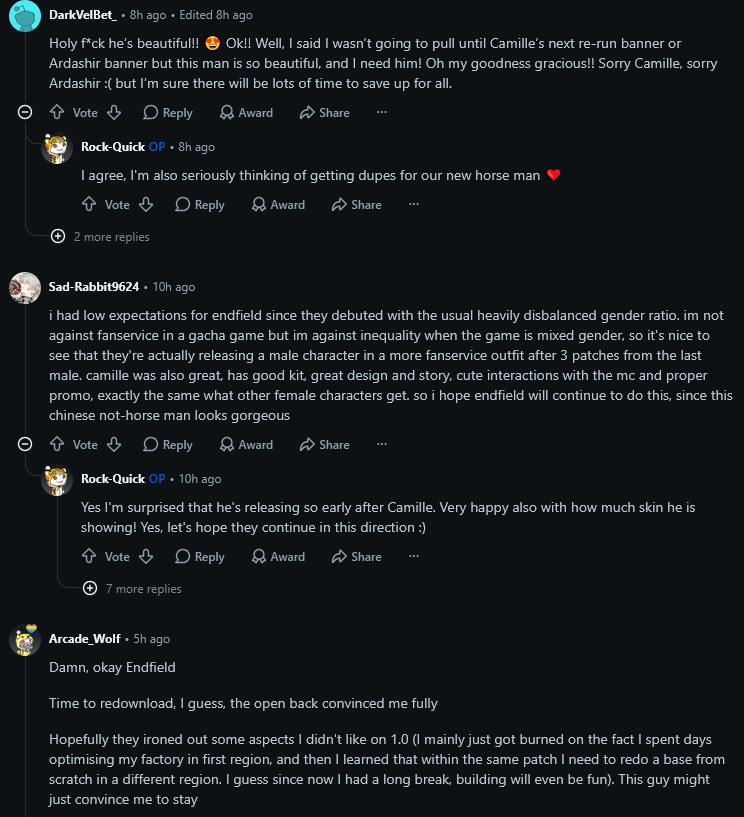Collapse DarkVelBet_'s comment thread
The width and height of the screenshot is (744, 817).
click(25, 112)
